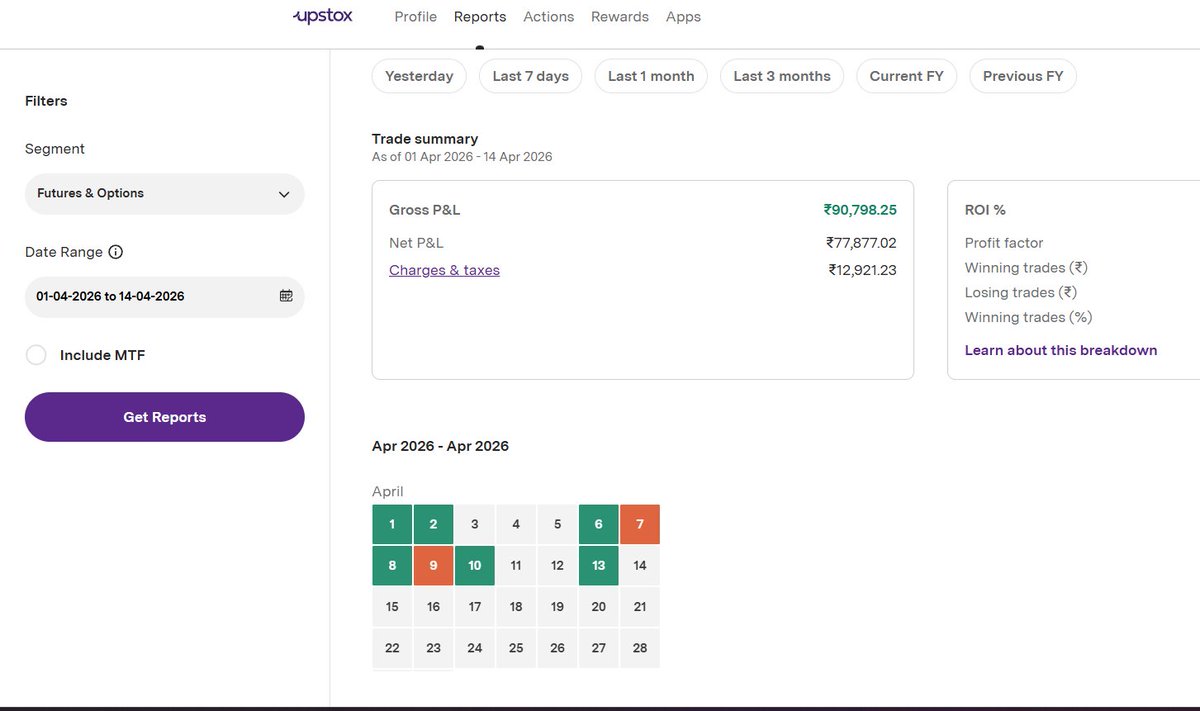Viewport: 1200px width, 711px height.
Task: Expand the Futures & Options segment dropdown
Action: point(165,193)
